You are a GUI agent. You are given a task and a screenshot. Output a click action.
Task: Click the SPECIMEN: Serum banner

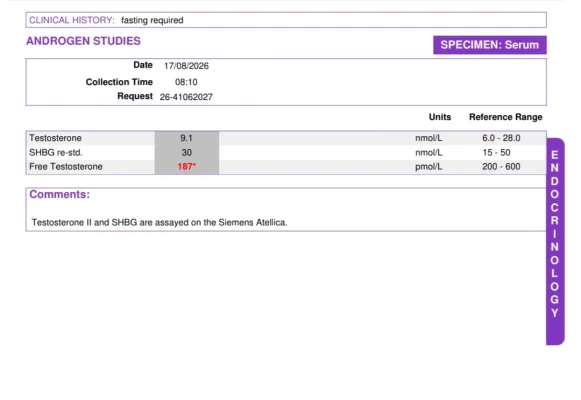(x=489, y=45)
